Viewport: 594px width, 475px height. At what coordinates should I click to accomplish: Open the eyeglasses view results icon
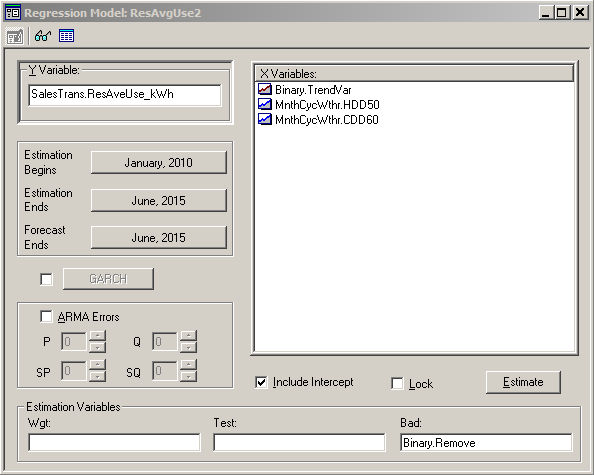pyautogui.click(x=43, y=36)
